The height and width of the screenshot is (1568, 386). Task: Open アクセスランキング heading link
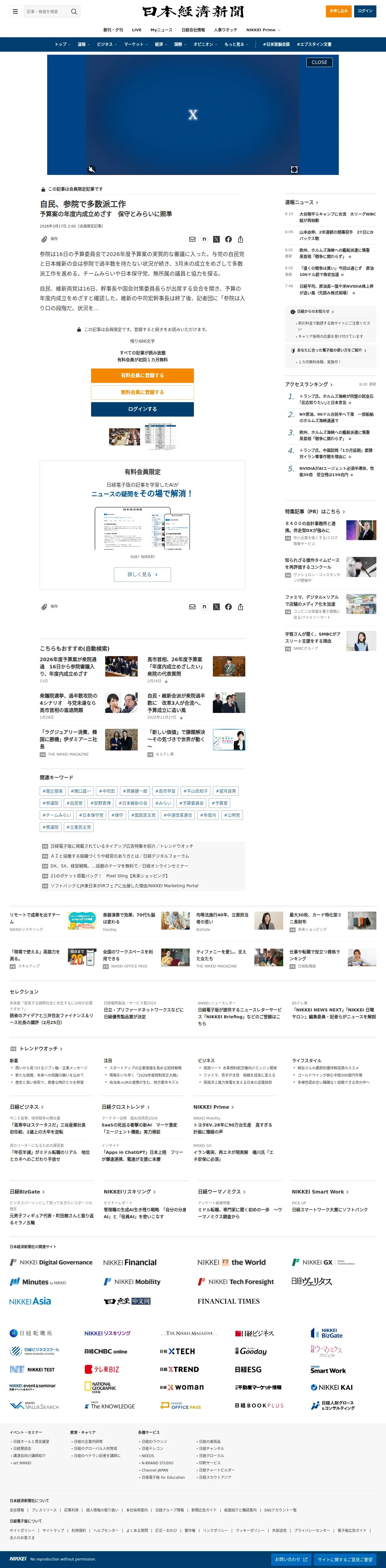pos(309,384)
